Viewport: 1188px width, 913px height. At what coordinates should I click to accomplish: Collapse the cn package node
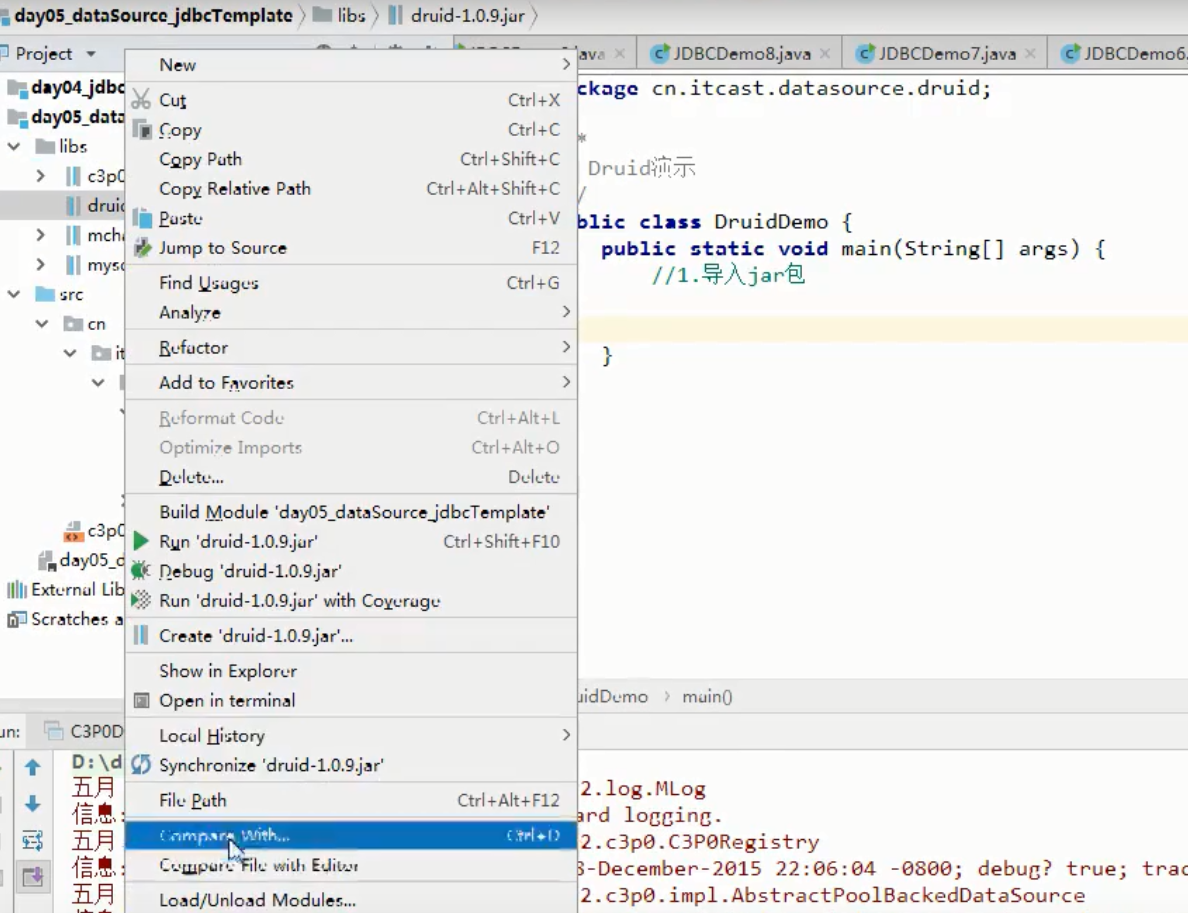click(42, 324)
